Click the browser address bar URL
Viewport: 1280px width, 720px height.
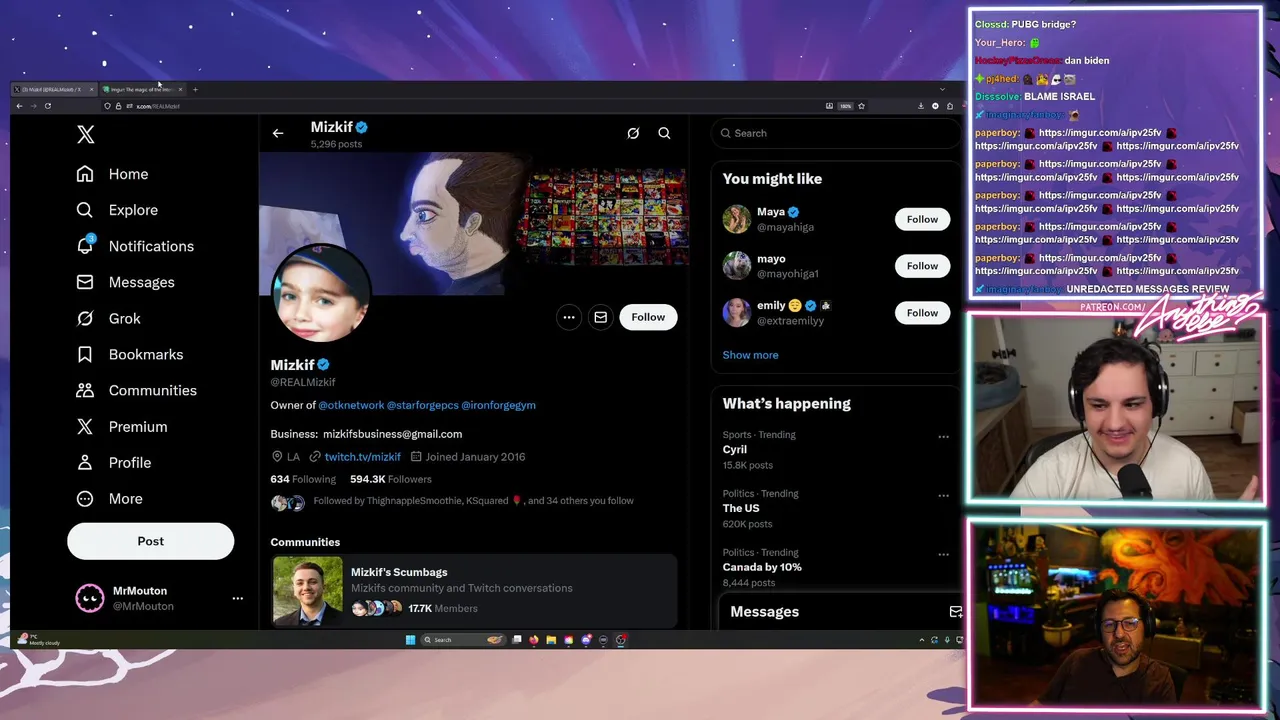click(x=158, y=106)
